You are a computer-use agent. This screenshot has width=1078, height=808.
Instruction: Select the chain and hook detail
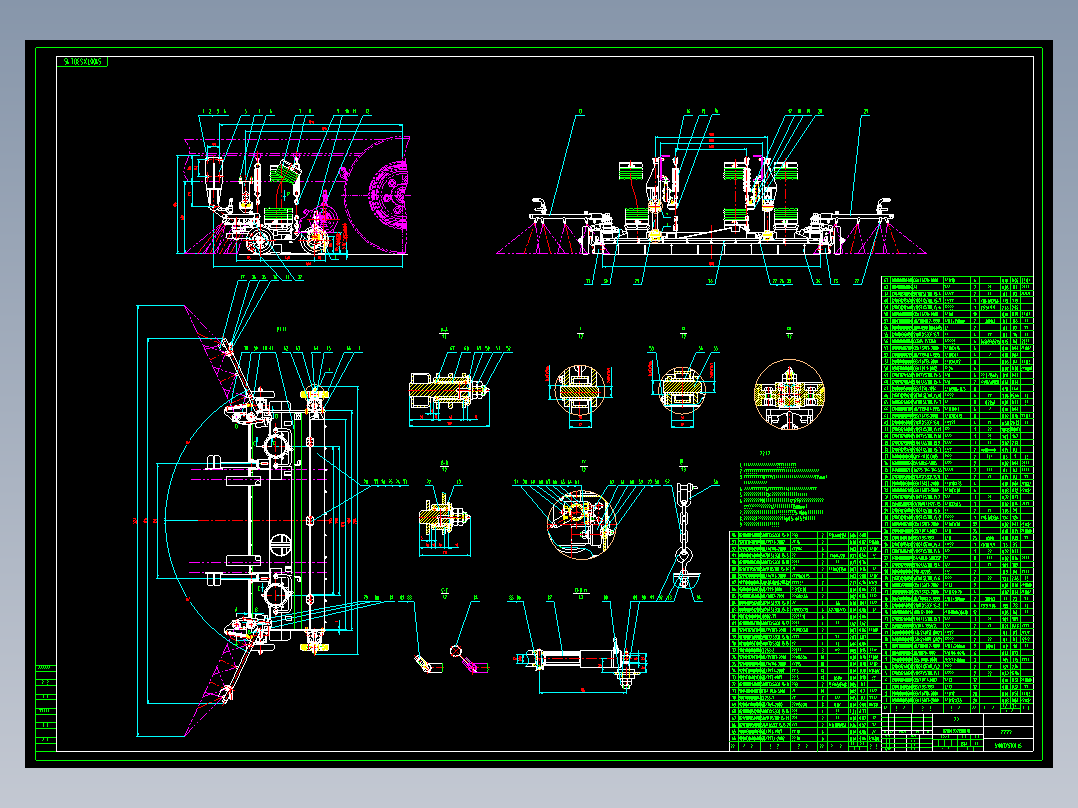[x=683, y=536]
